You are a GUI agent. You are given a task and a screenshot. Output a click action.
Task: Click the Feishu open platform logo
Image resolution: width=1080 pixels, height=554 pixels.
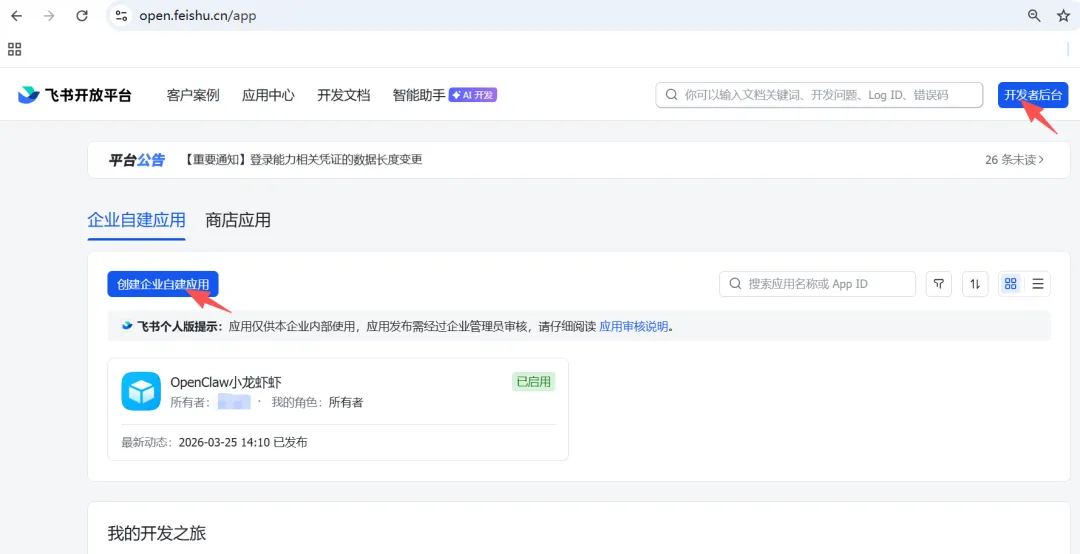click(74, 95)
